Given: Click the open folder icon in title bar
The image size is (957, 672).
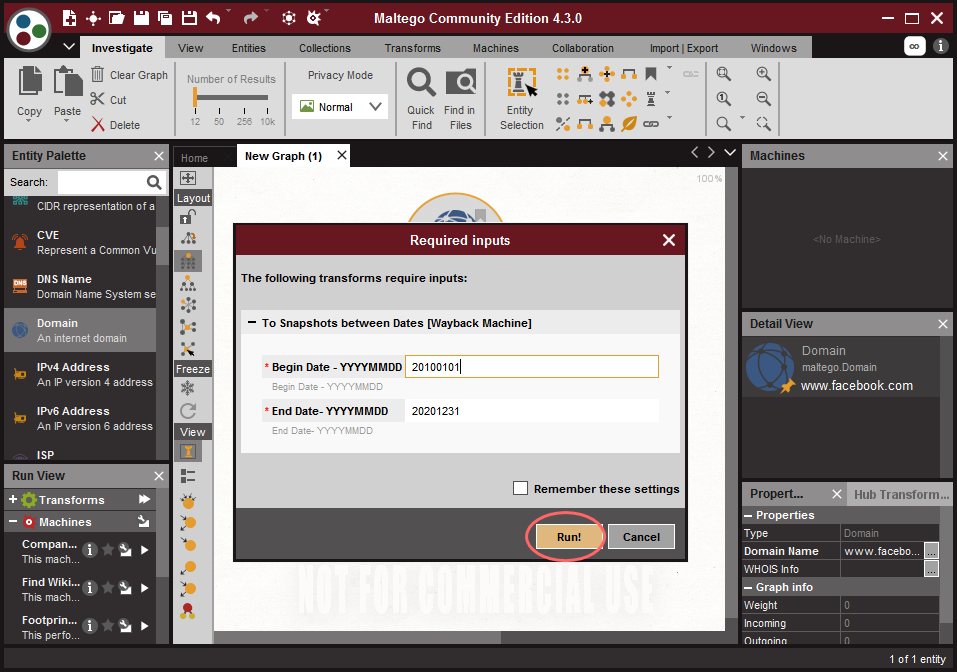Looking at the screenshot, I should tap(117, 18).
